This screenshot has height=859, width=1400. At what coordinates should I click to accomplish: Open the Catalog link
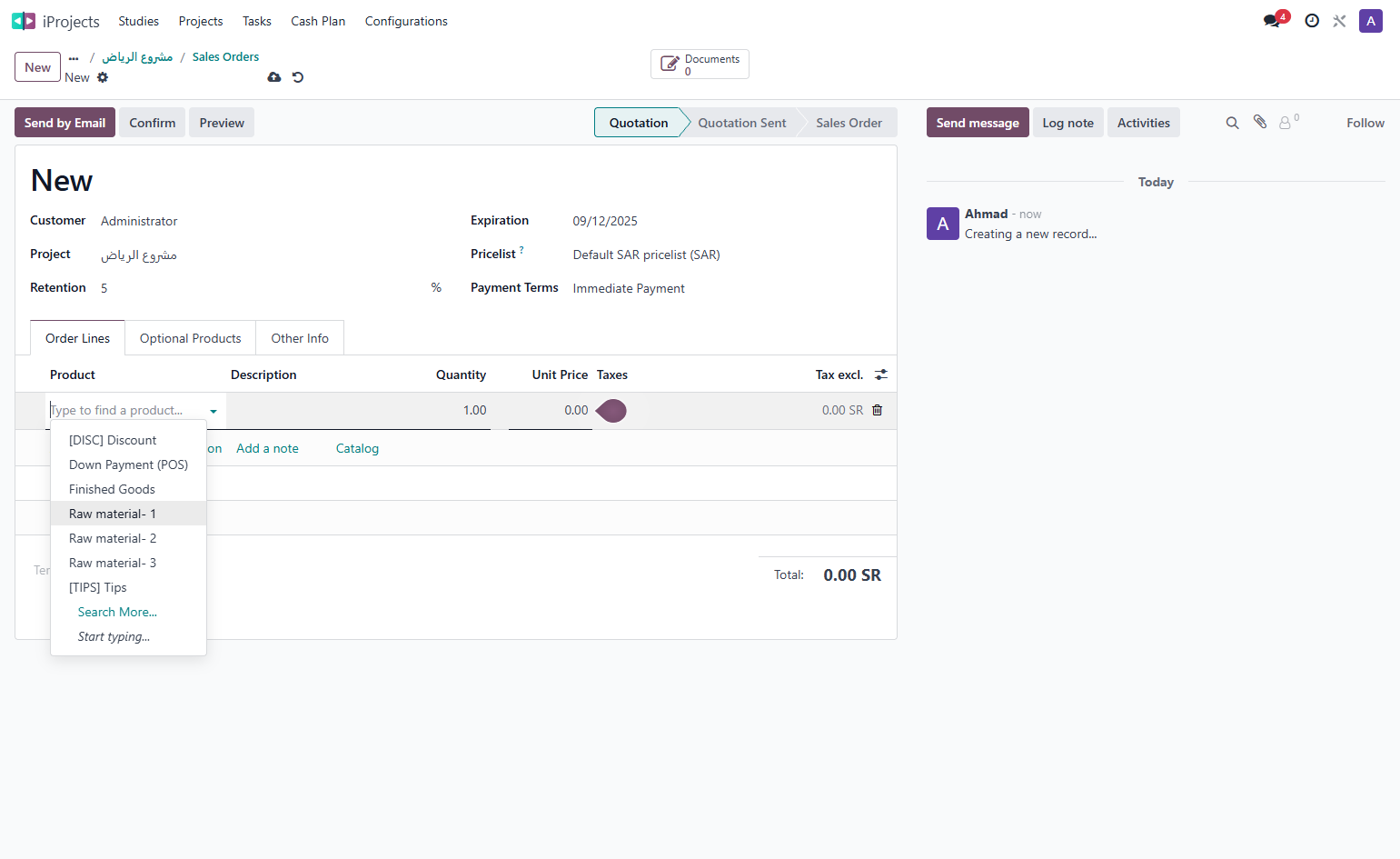tap(357, 448)
